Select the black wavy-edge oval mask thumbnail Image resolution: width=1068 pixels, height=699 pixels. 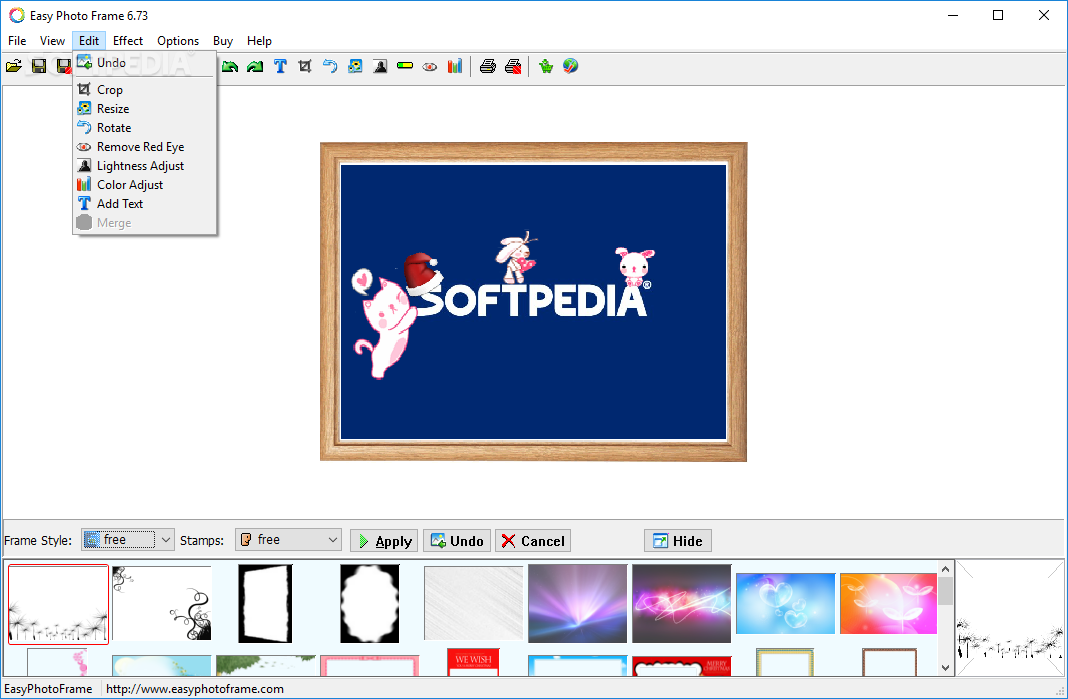point(370,604)
